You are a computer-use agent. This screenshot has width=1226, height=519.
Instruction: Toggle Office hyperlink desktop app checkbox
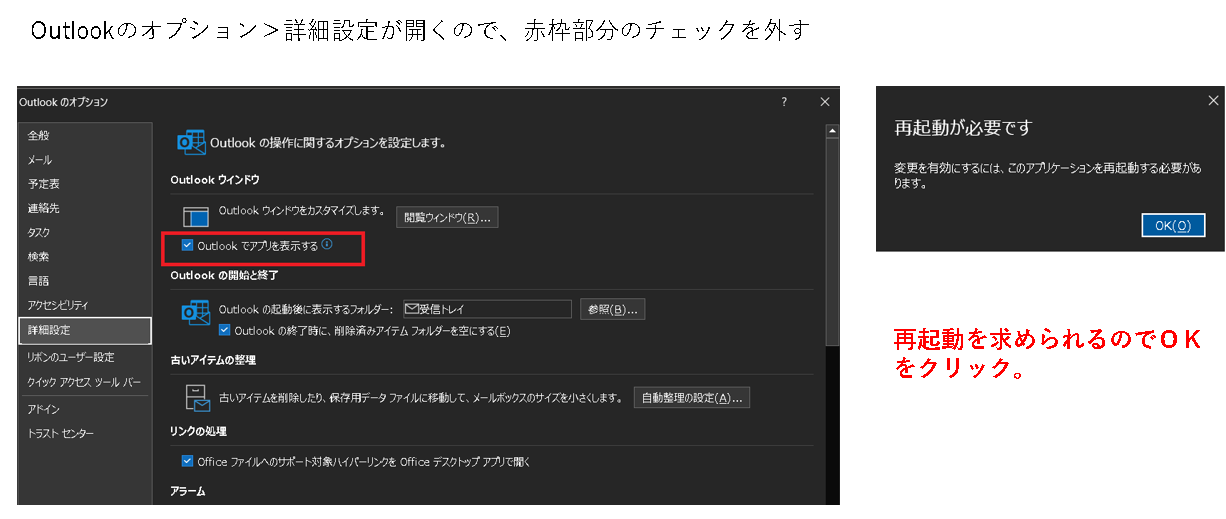187,461
